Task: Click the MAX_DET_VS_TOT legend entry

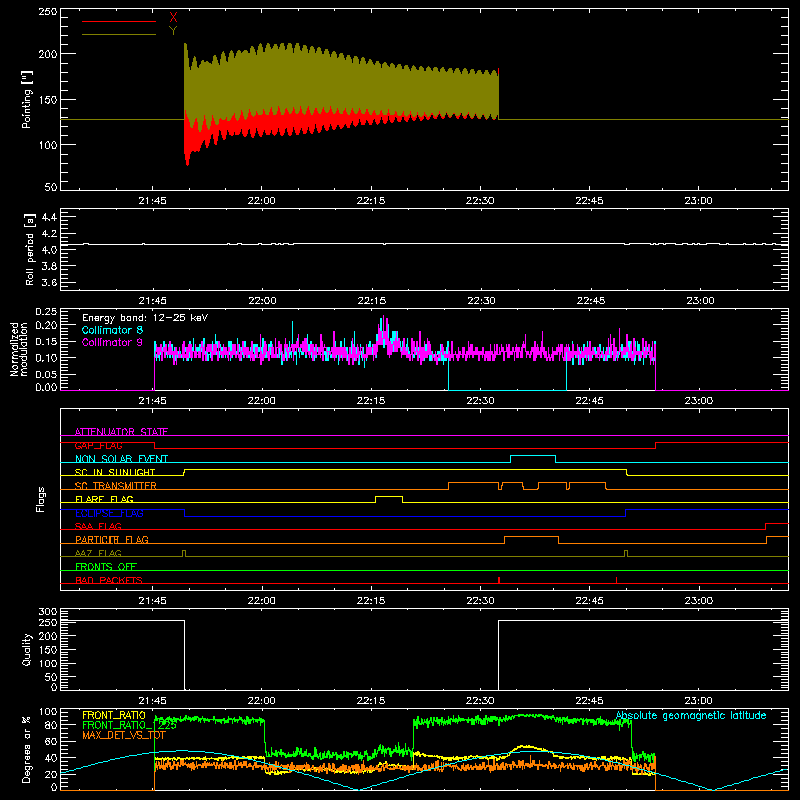Action: [x=123, y=735]
